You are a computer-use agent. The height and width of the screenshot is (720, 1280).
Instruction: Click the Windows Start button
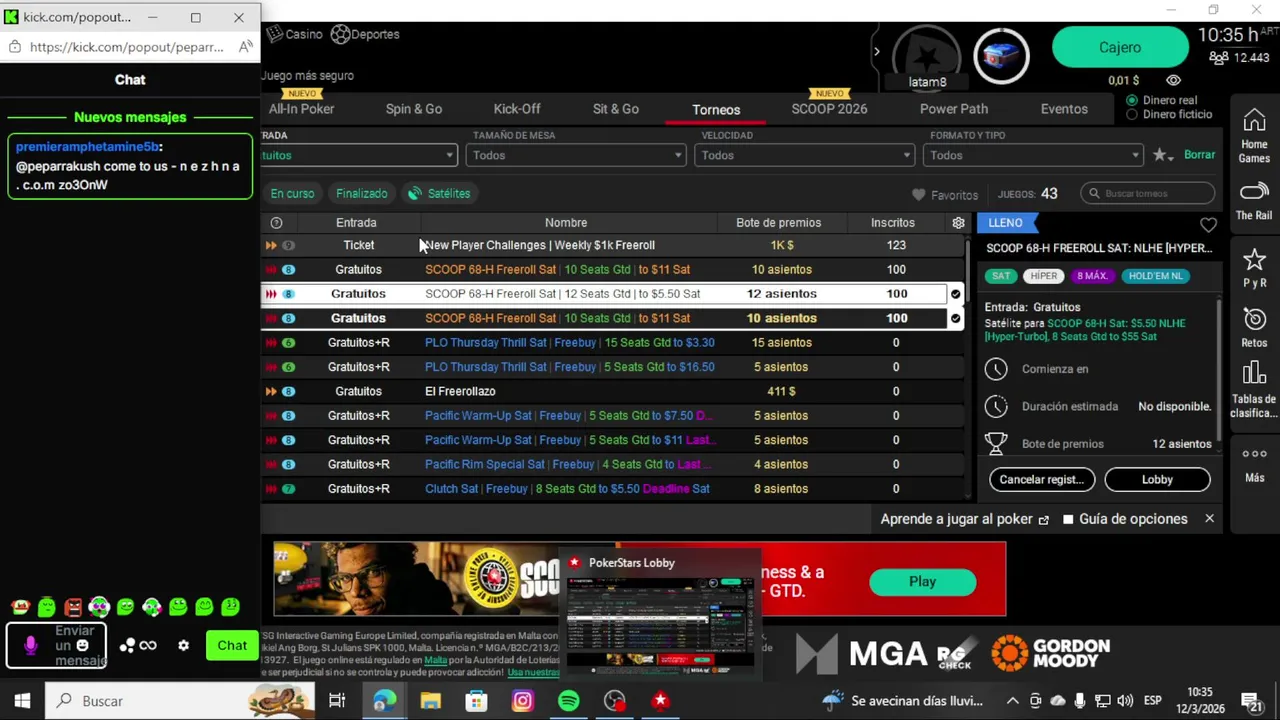tap(22, 701)
